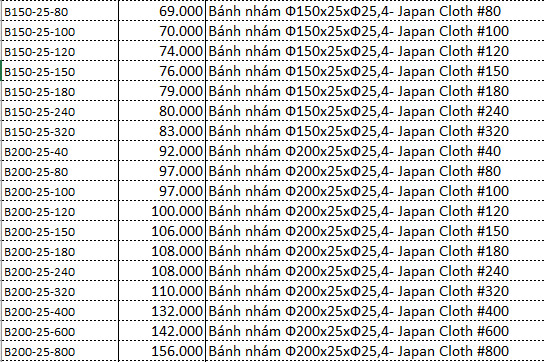Select cell with code B200-25-80

60,171
